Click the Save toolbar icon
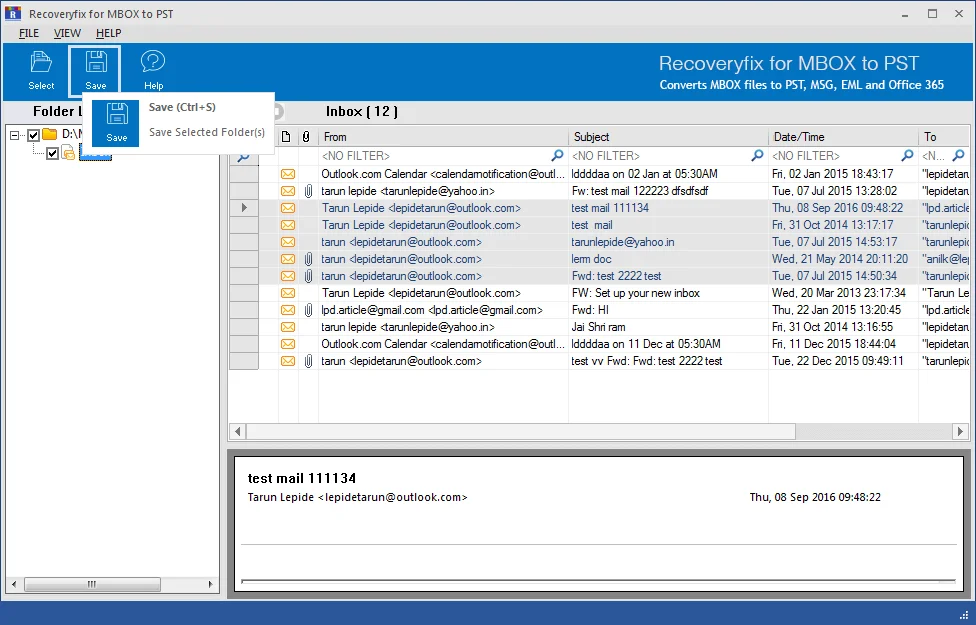This screenshot has height=625, width=976. 95,70
